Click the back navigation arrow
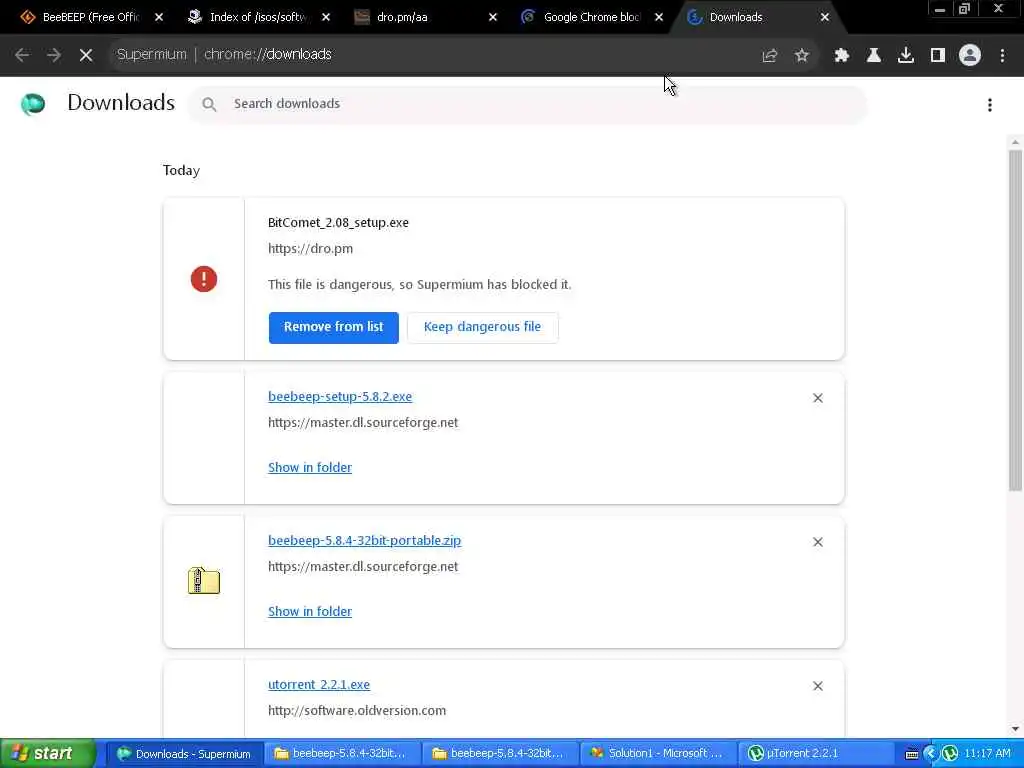This screenshot has width=1024, height=768. pos(22,55)
